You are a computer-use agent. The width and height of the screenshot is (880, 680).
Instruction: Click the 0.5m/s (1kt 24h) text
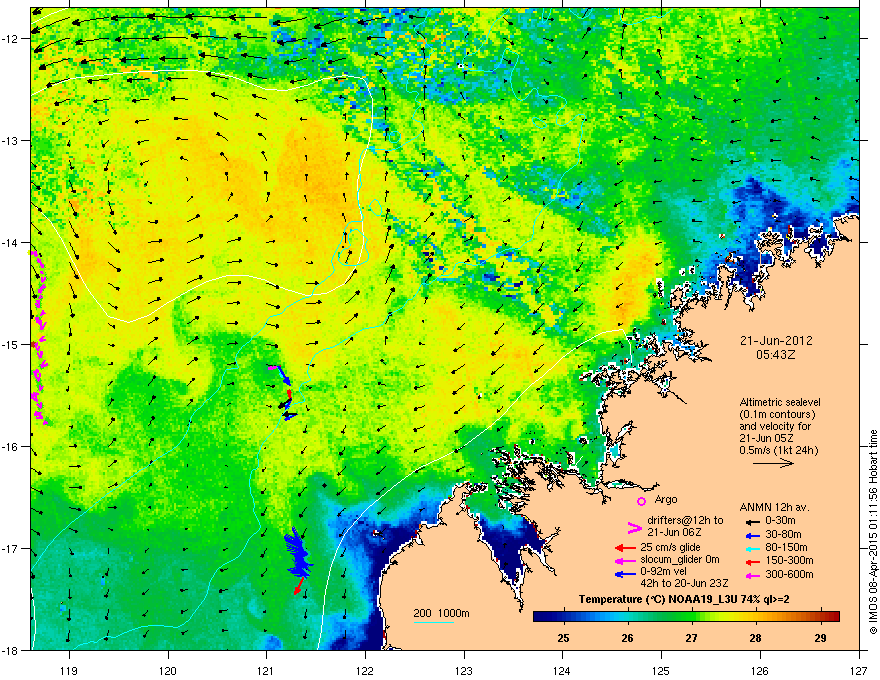778,451
